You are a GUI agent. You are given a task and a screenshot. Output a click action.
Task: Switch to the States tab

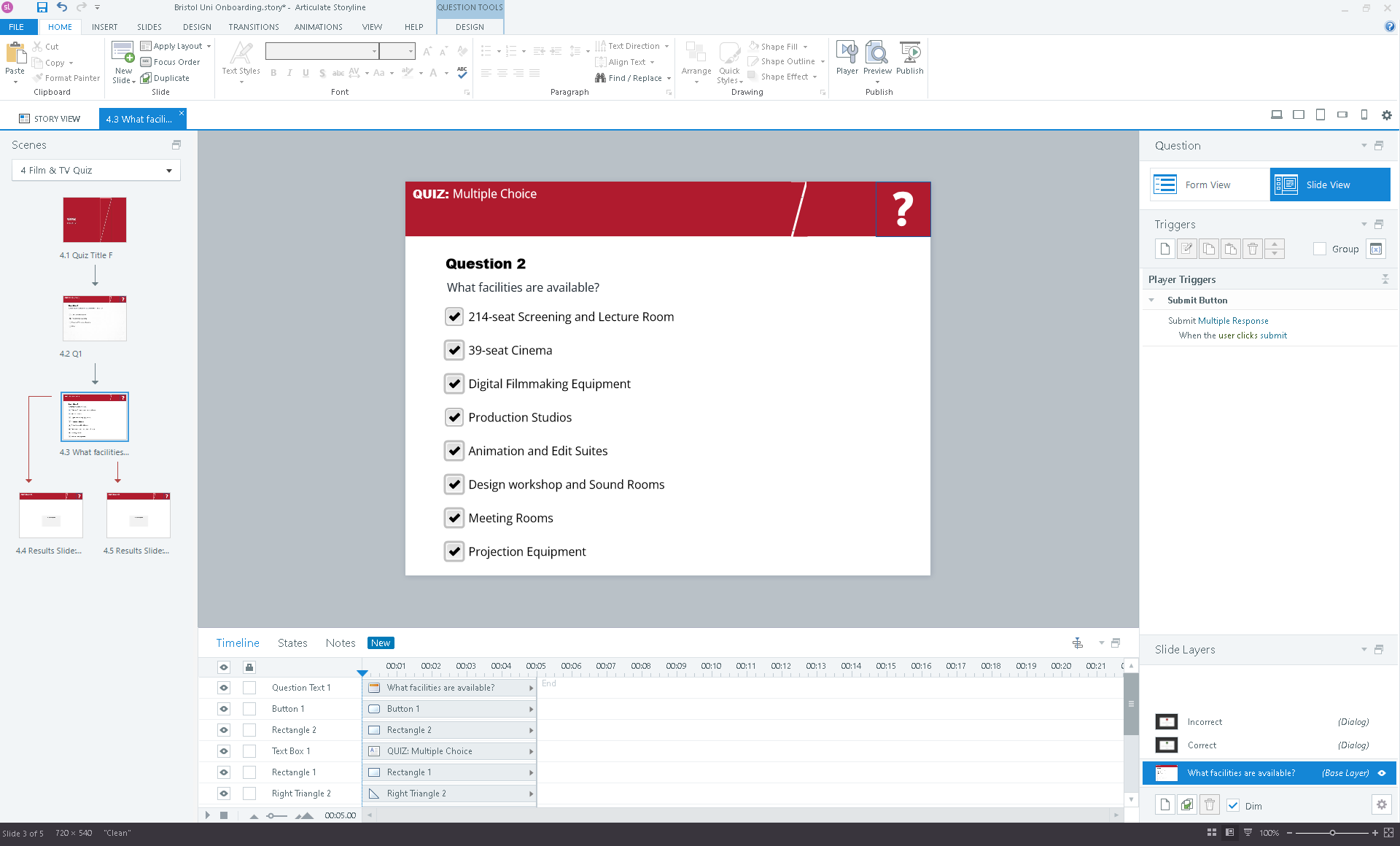tap(292, 643)
